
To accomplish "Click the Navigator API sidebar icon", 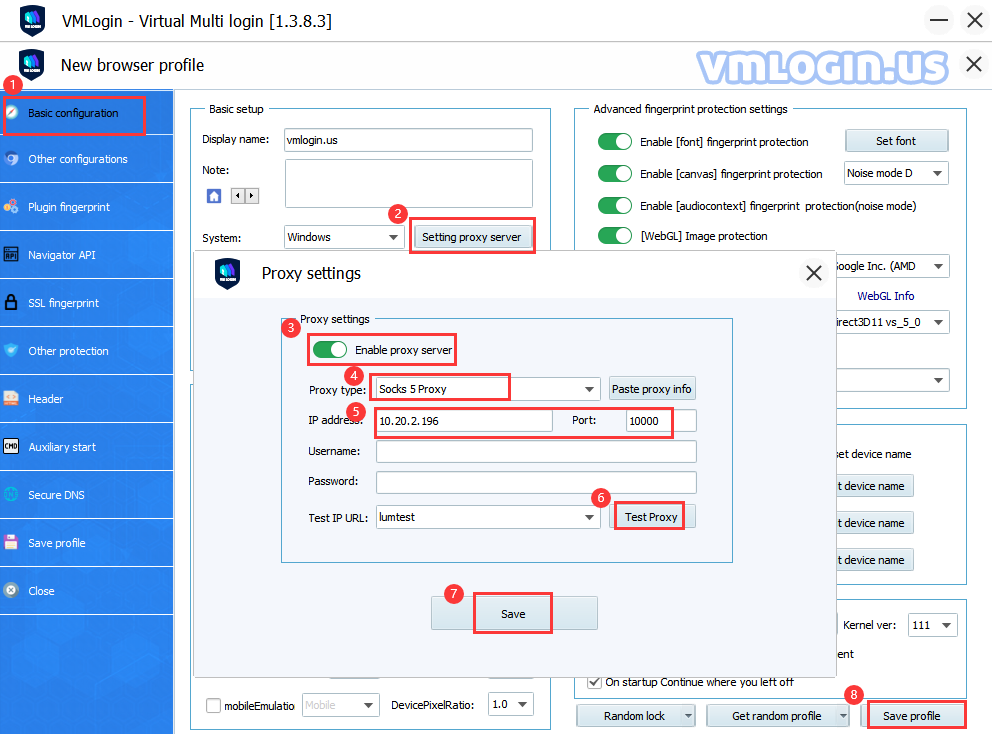I will pyautogui.click(x=11, y=255).
